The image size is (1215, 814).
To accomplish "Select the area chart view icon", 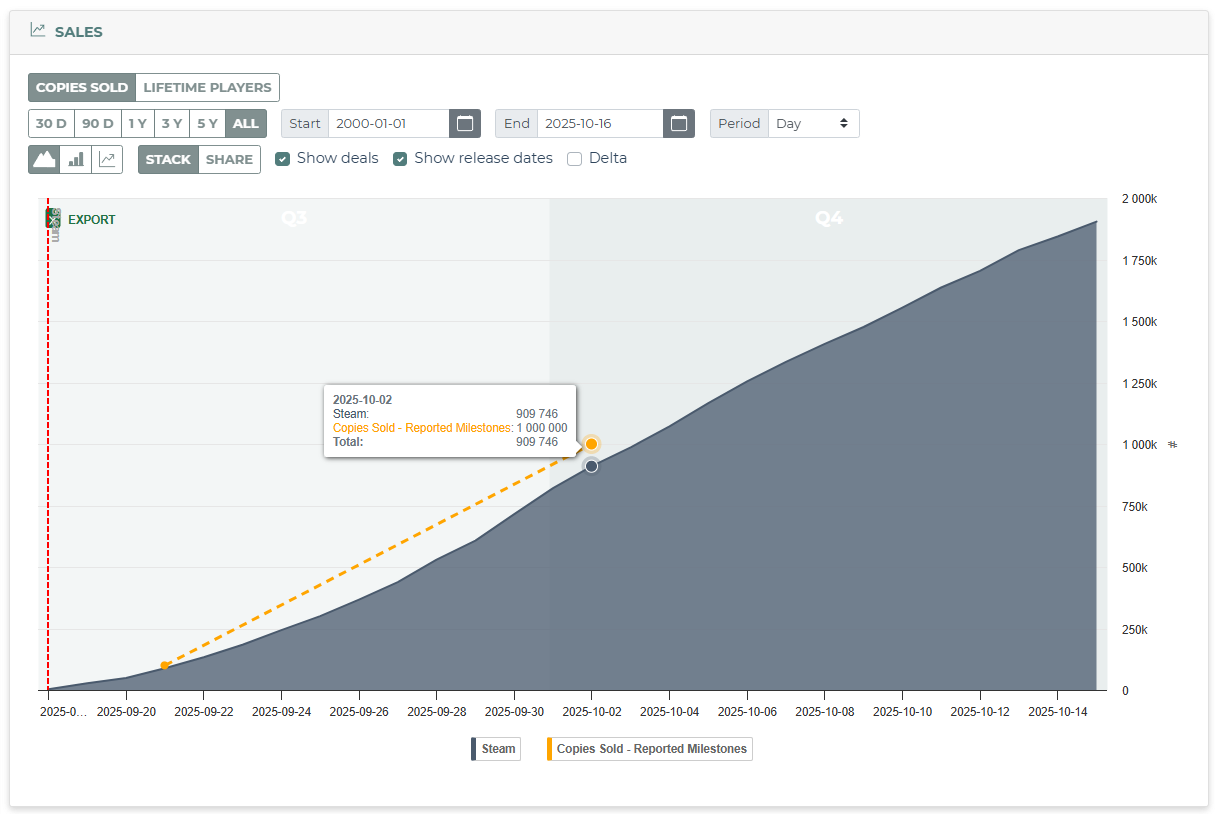I will [x=44, y=160].
